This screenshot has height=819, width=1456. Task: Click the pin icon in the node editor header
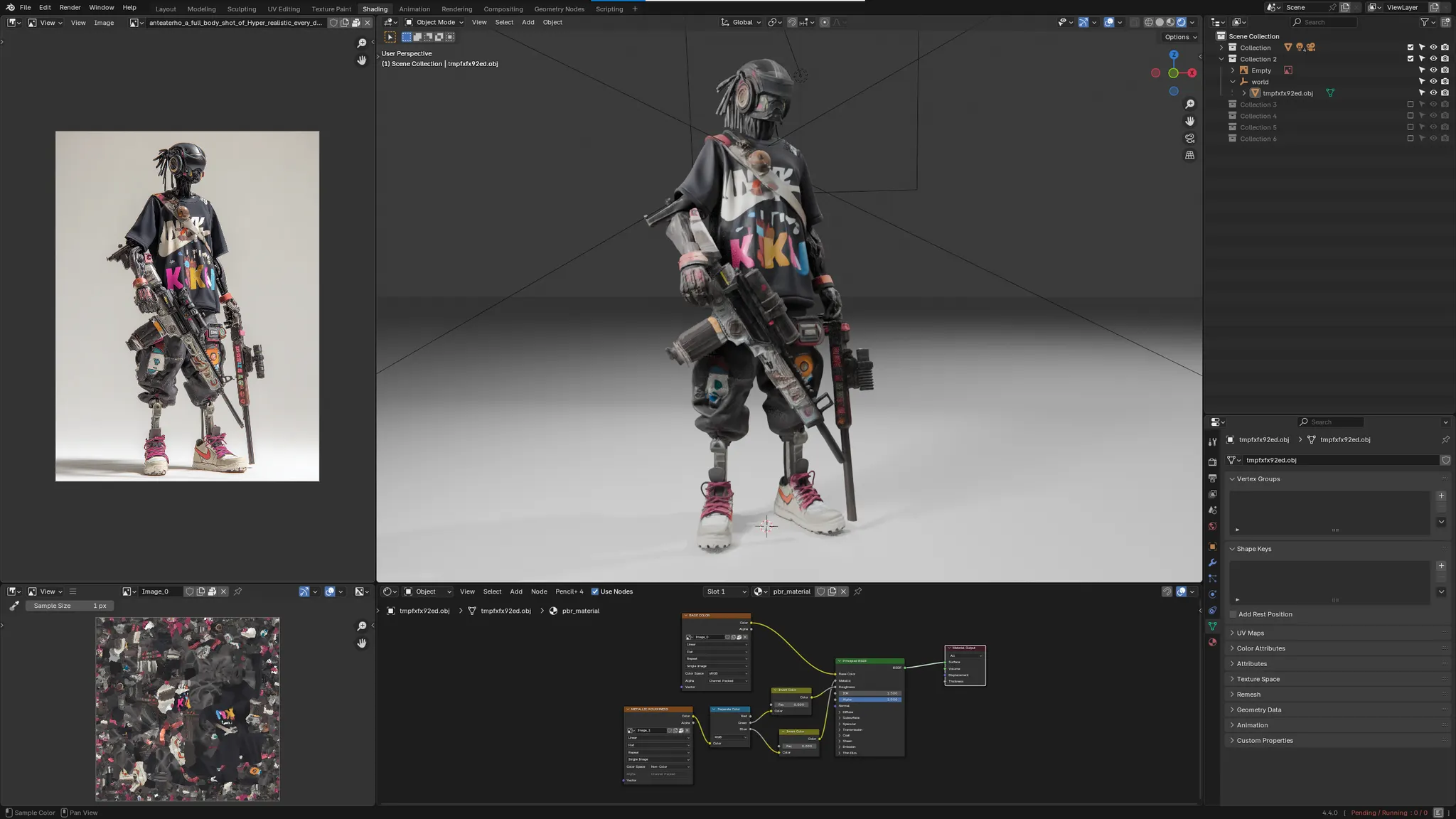pos(858,591)
